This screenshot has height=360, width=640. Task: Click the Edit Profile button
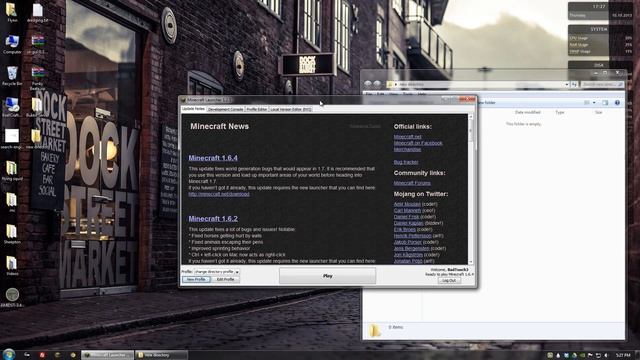click(x=225, y=280)
